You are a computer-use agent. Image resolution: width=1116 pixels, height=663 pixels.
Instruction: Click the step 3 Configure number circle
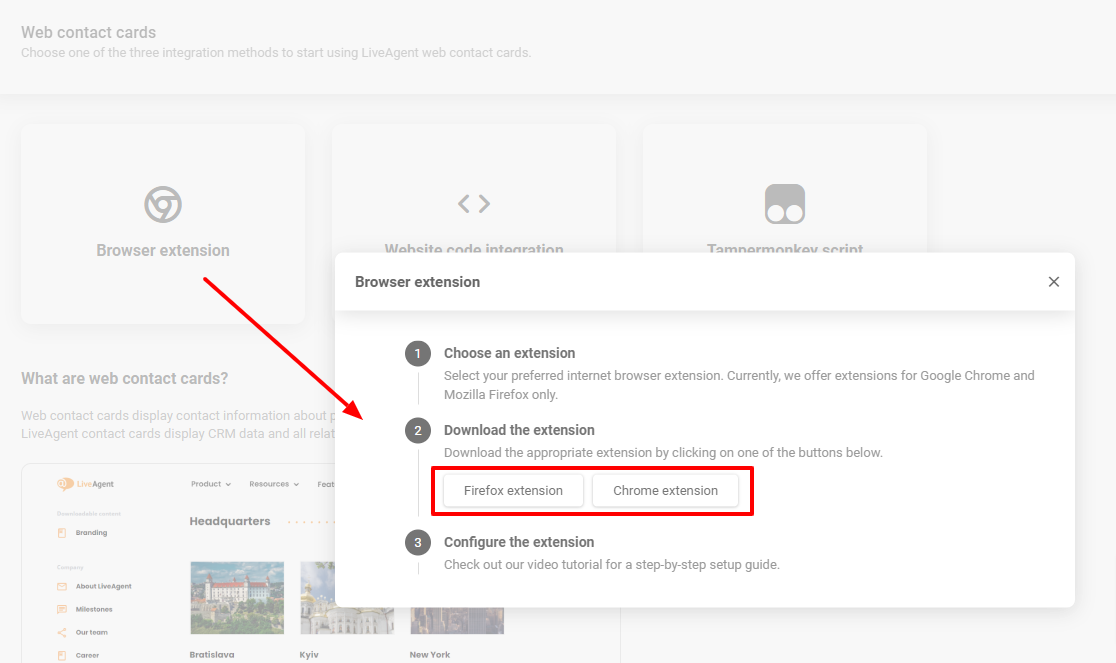pyautogui.click(x=418, y=543)
